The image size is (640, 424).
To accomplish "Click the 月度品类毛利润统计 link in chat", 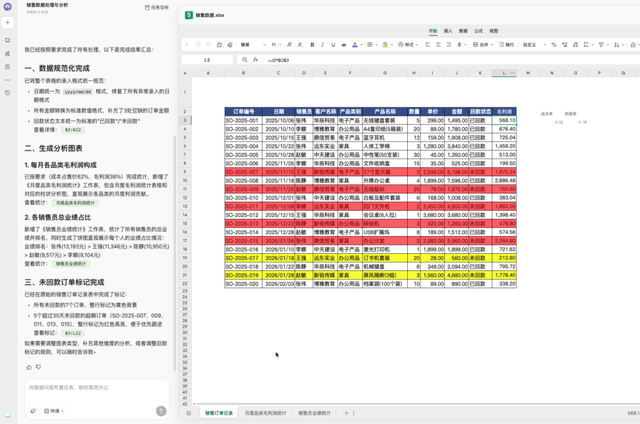I will click(75, 203).
